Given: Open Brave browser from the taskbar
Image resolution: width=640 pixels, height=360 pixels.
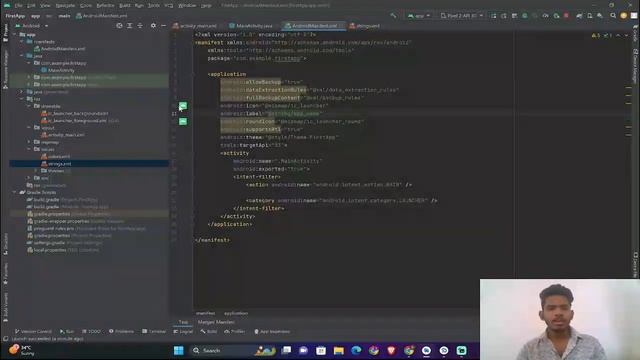Looking at the screenshot, I should 391,351.
